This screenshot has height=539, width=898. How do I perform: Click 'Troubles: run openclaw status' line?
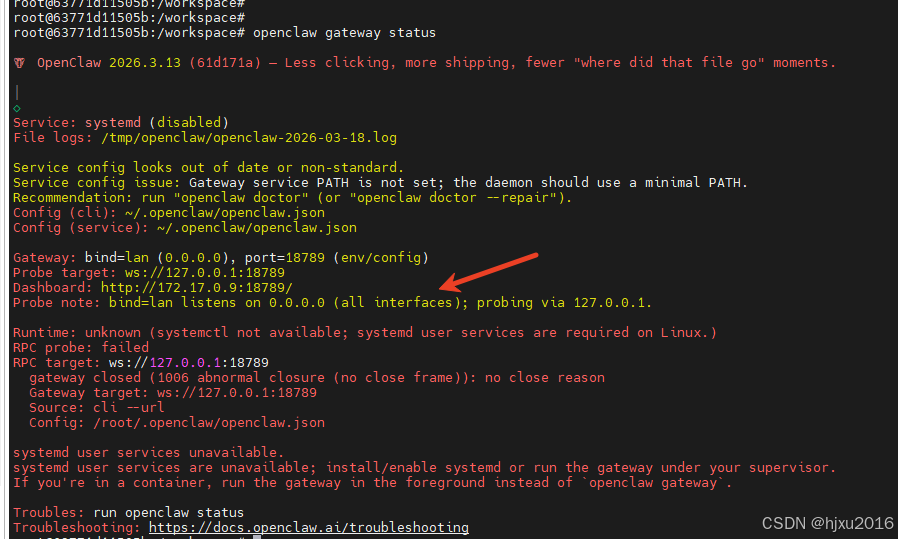tap(129, 512)
